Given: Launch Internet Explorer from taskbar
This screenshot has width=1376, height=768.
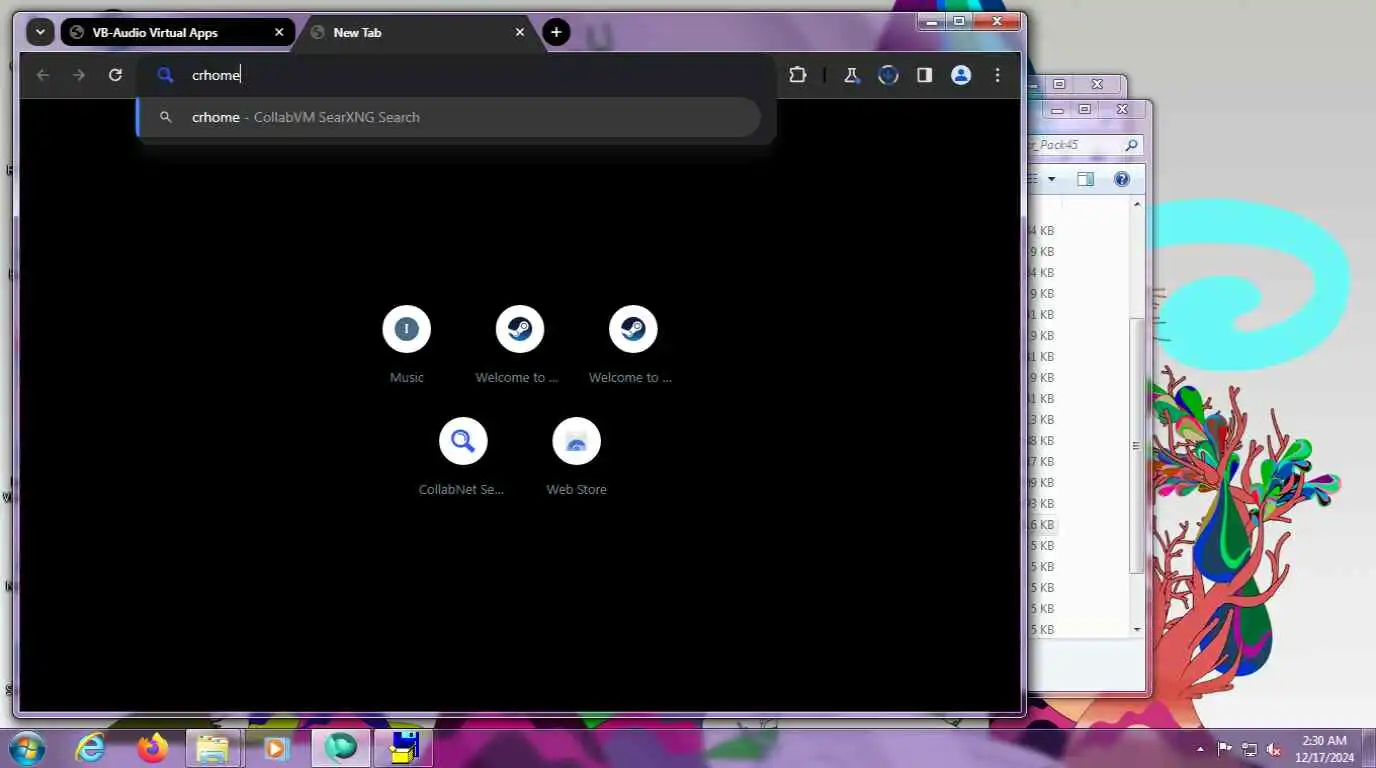Looking at the screenshot, I should [90, 748].
